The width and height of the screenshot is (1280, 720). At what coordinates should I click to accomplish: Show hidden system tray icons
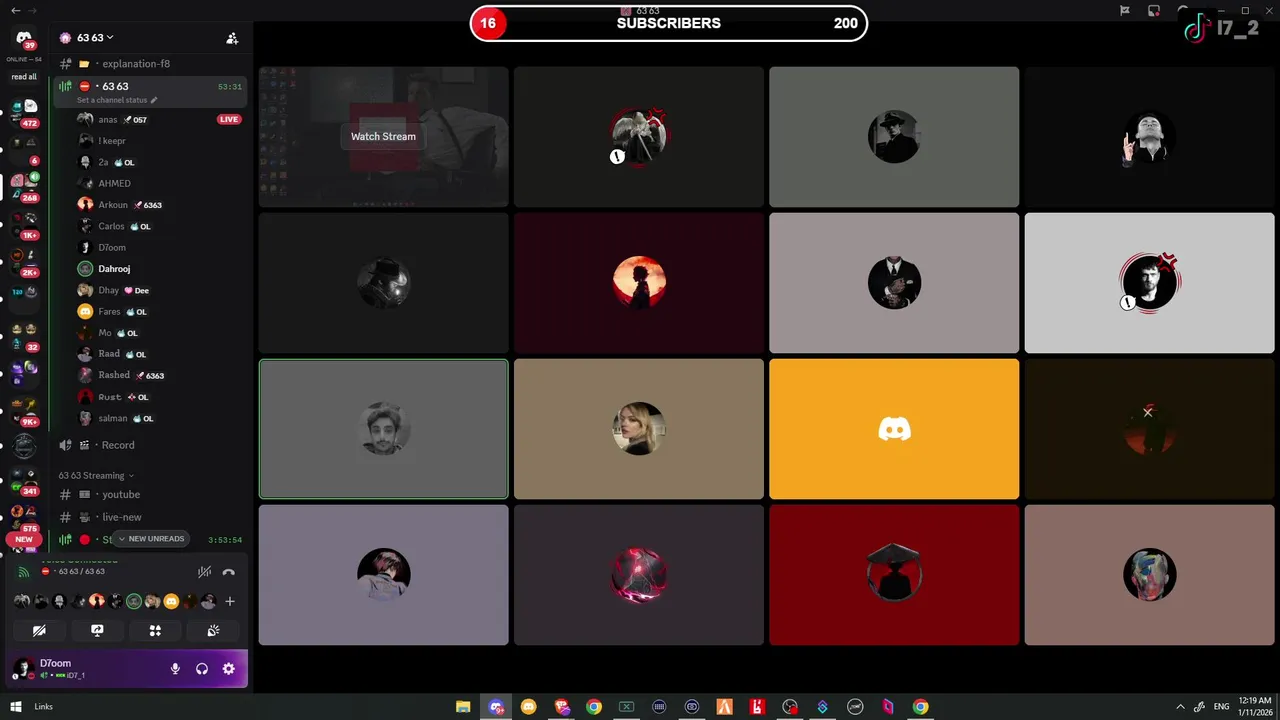click(x=1180, y=707)
